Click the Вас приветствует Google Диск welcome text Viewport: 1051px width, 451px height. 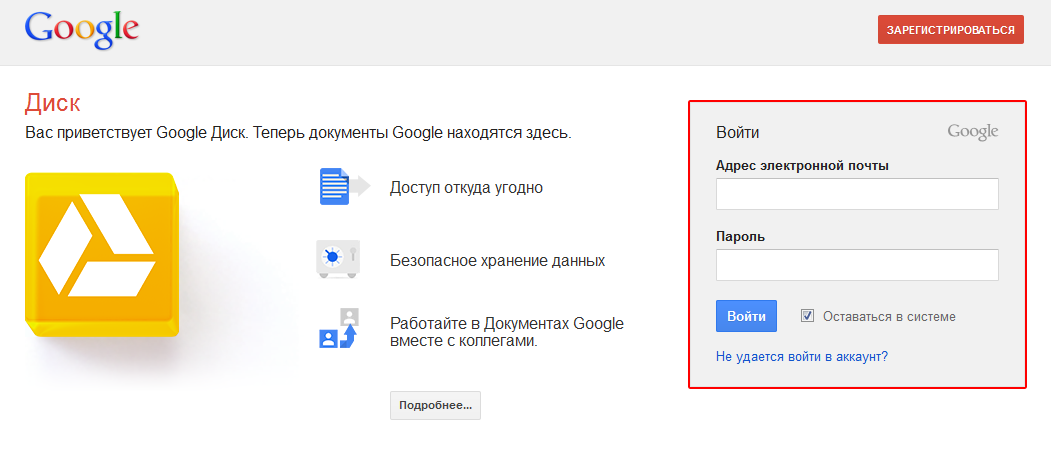click(x=298, y=133)
